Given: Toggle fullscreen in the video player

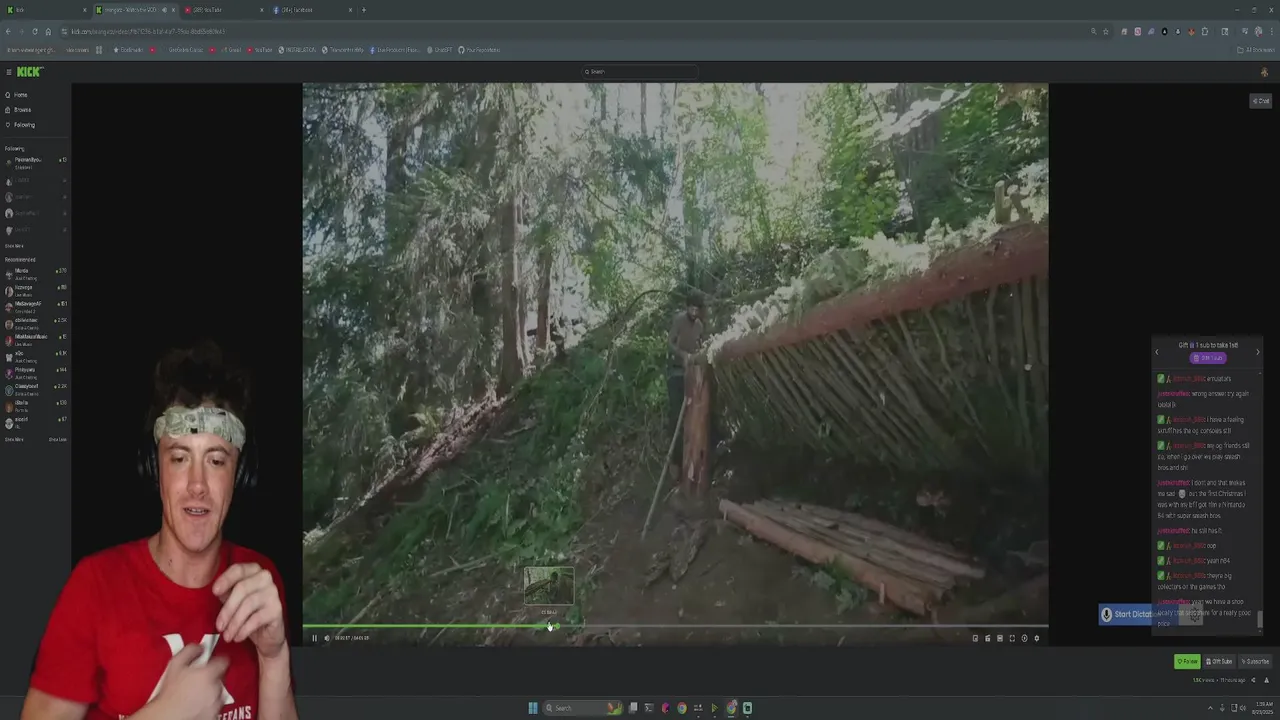Looking at the screenshot, I should [x=1012, y=638].
